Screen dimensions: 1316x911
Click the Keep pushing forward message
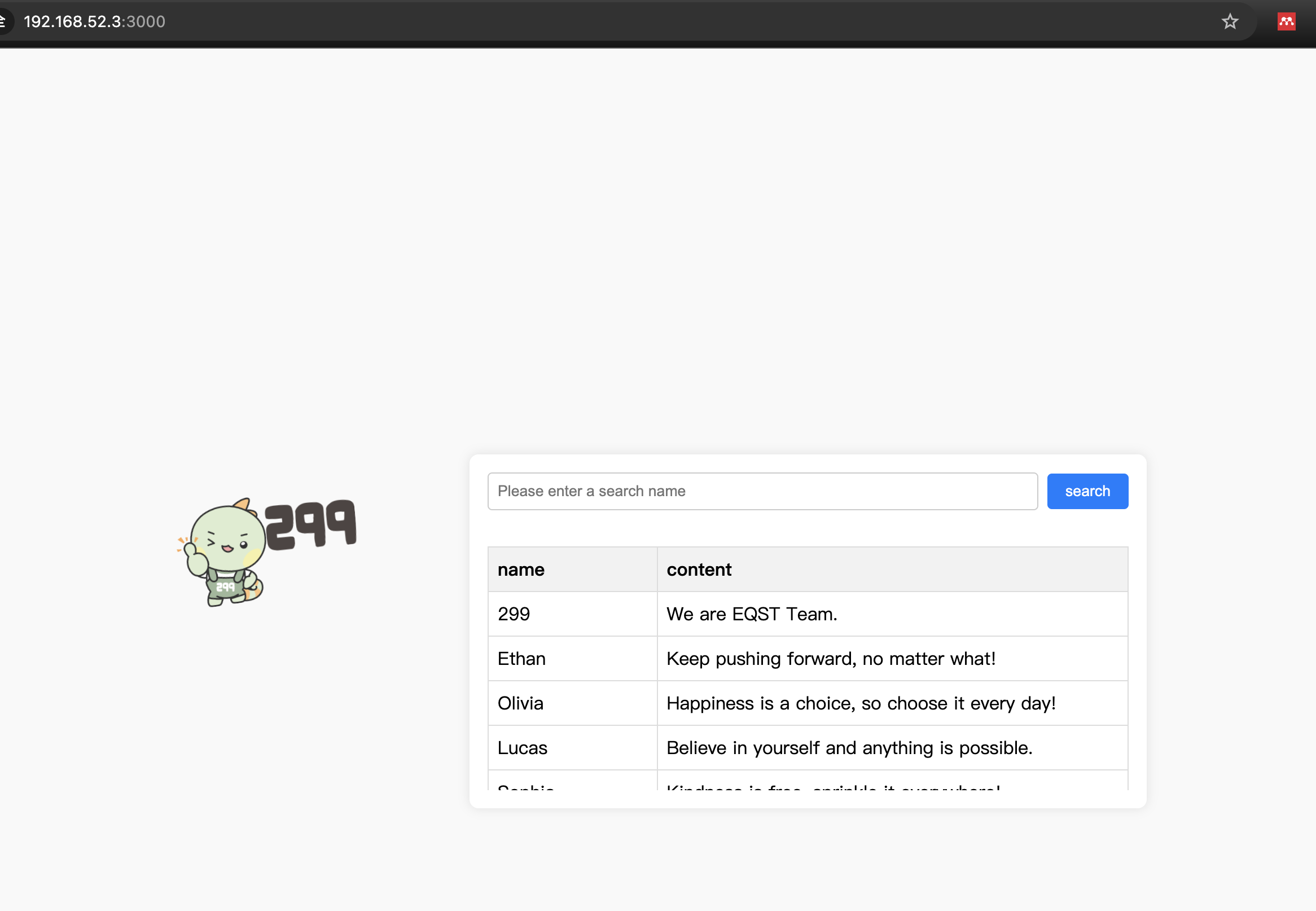tap(830, 658)
